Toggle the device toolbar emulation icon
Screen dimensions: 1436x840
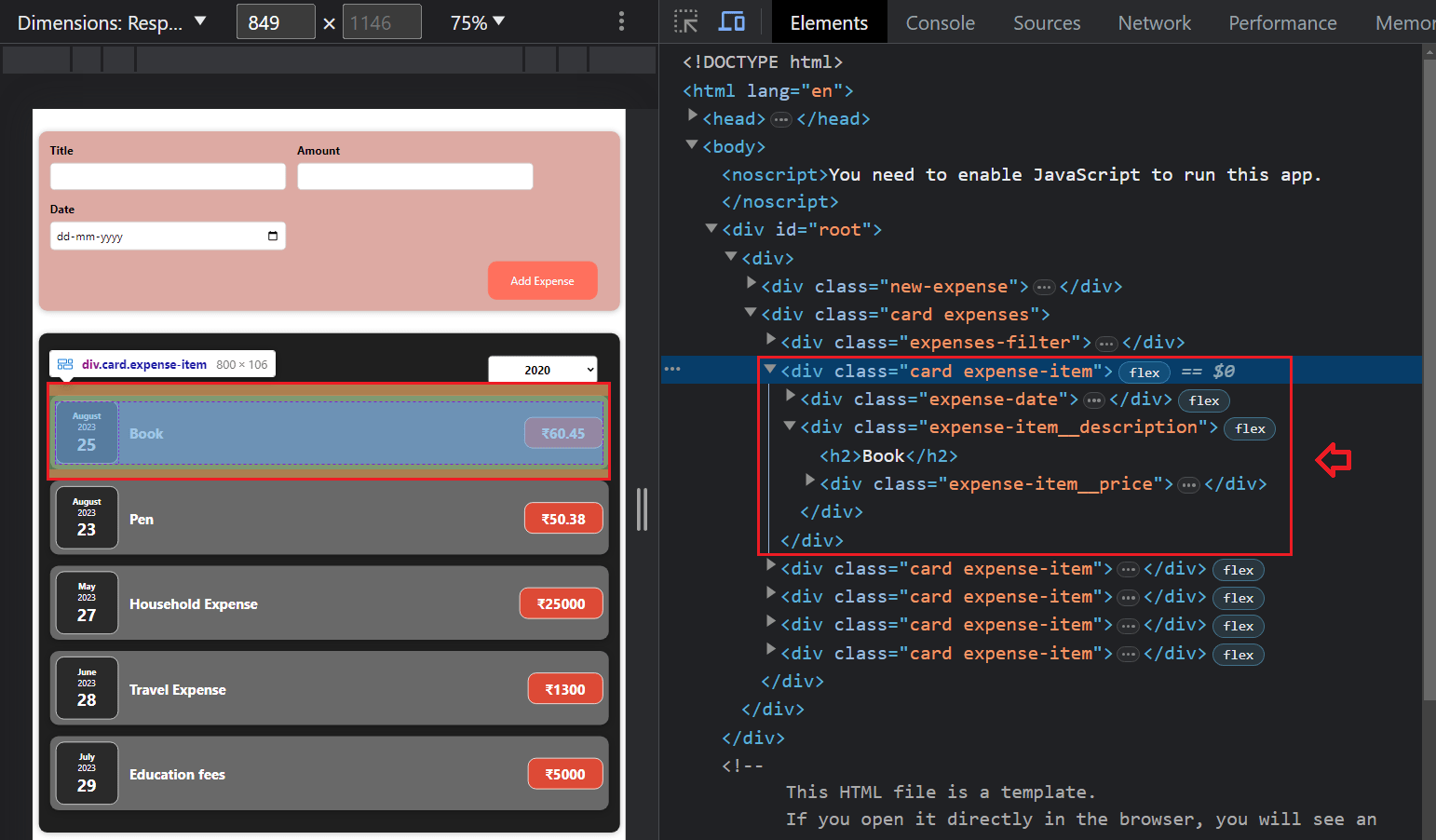click(x=728, y=21)
